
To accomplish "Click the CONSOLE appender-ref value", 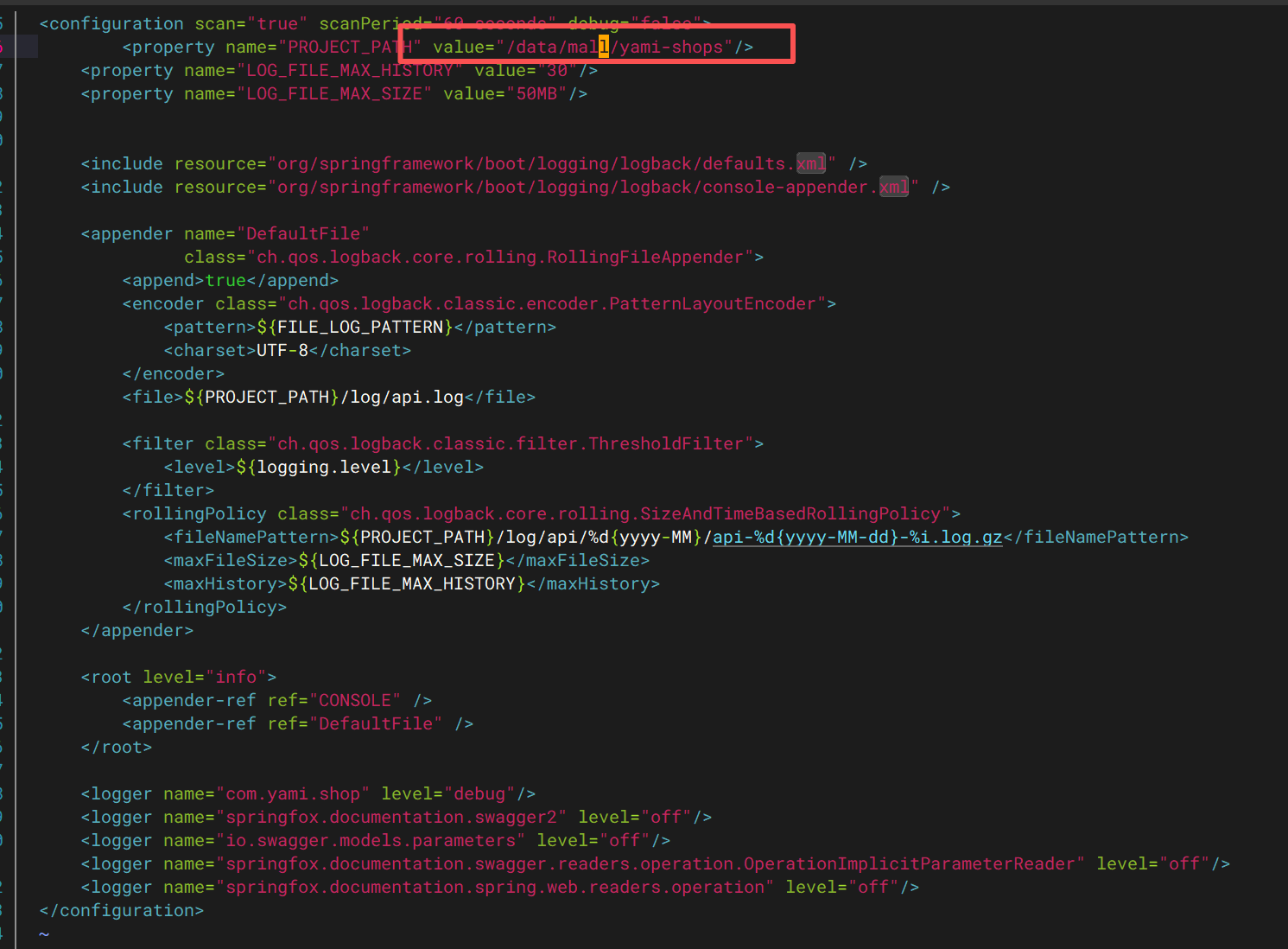I will pyautogui.click(x=354, y=701).
